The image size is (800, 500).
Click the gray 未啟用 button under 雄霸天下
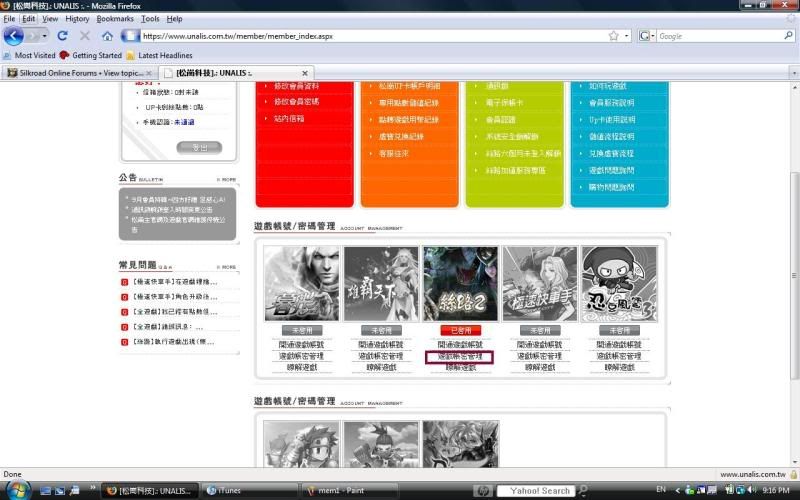point(381,331)
